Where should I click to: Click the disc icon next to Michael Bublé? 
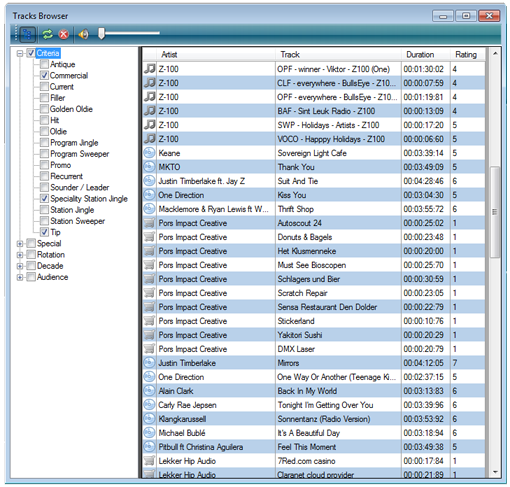point(149,433)
